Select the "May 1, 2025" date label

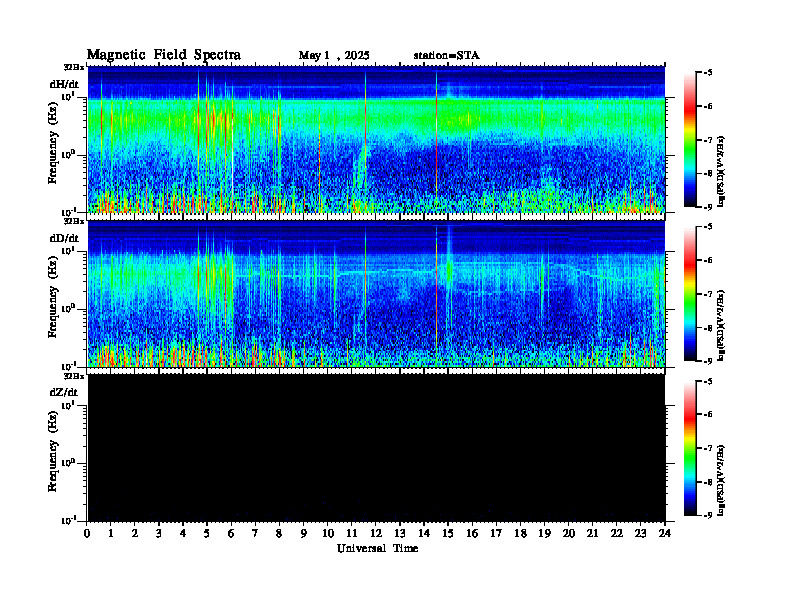334,56
